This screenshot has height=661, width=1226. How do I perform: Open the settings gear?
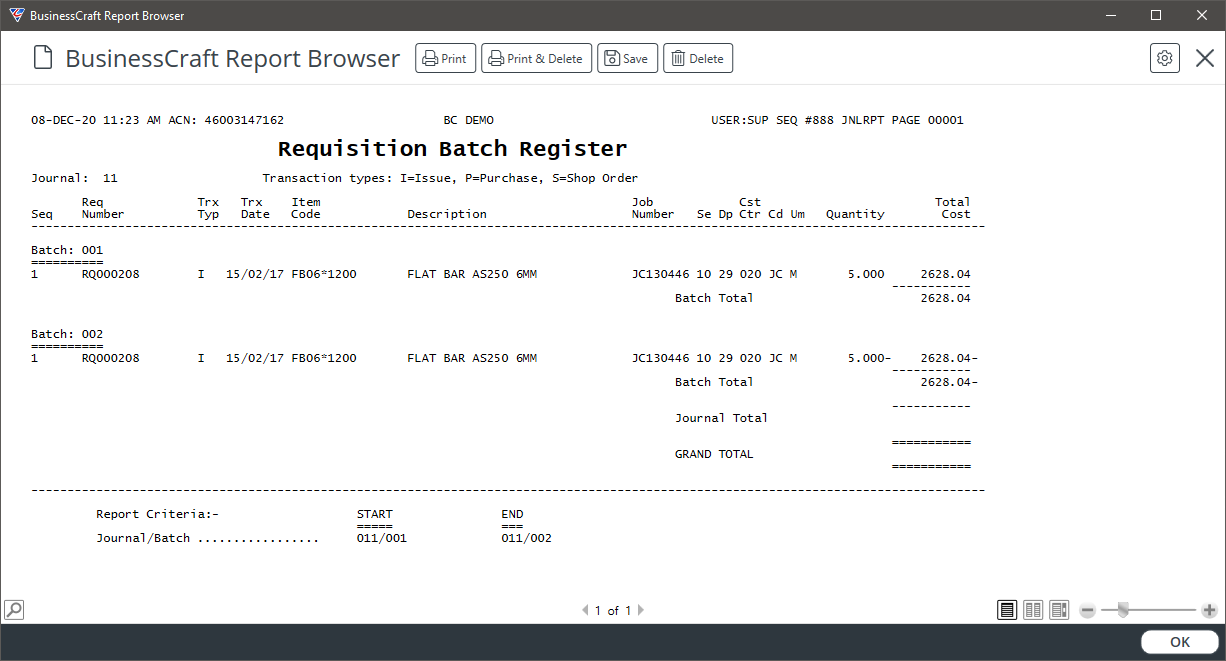point(1165,58)
